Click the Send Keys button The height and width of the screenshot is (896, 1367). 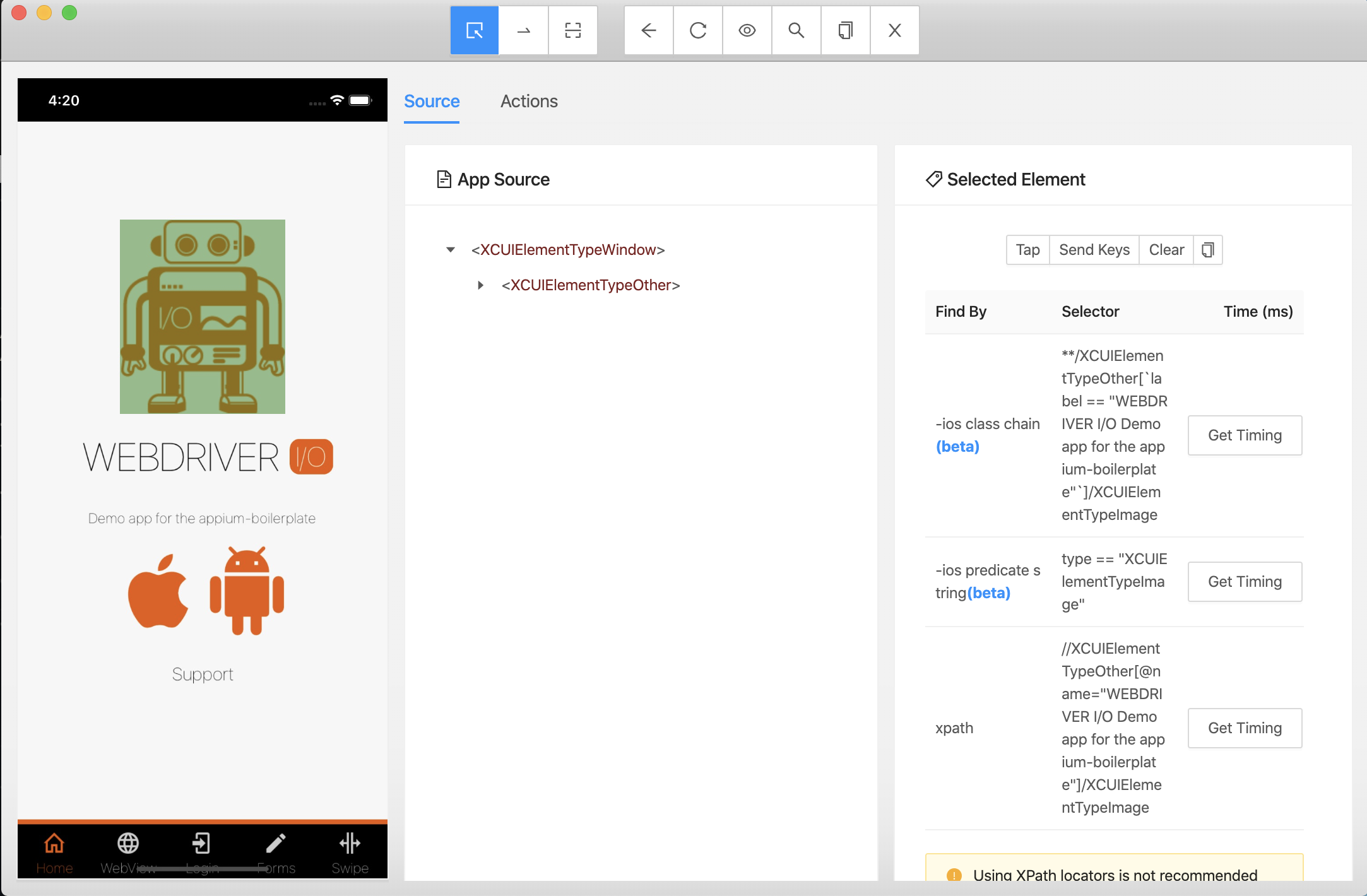(1094, 250)
